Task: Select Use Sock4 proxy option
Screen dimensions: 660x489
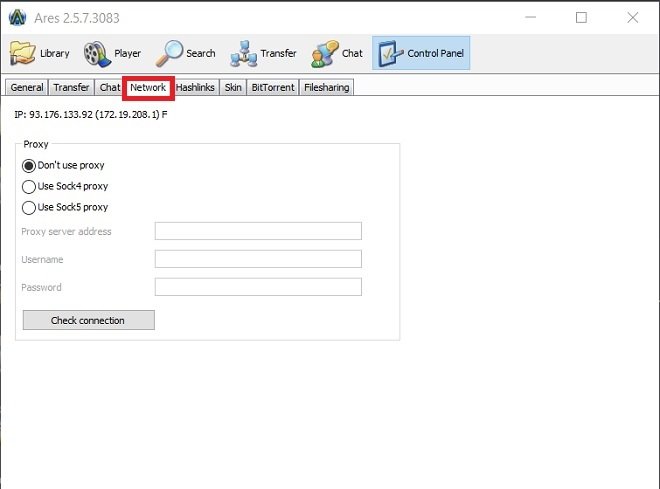Action: pyautogui.click(x=65, y=186)
